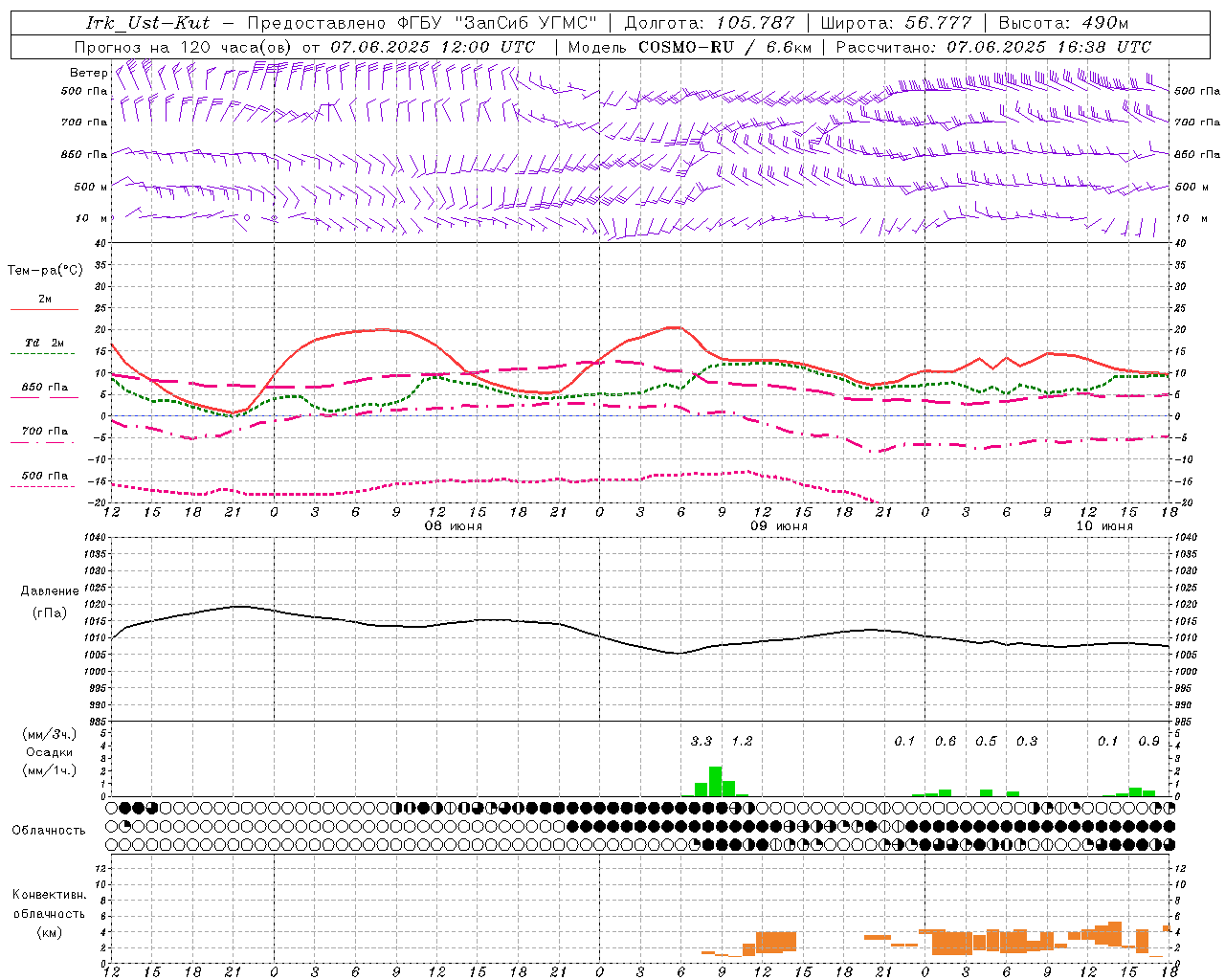Click the model name COSMO-RU
This screenshot has width=1225, height=980.
[686, 47]
